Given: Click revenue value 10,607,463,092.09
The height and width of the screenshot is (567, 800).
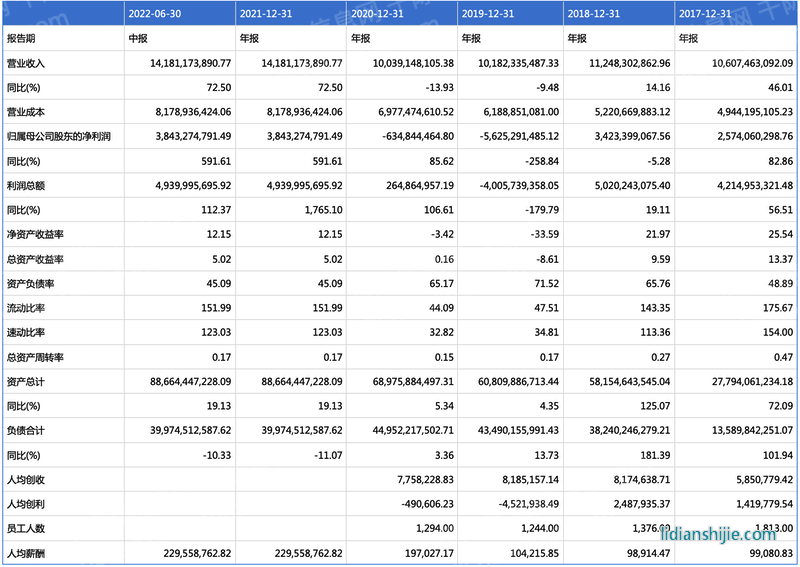Looking at the screenshot, I should pyautogui.click(x=753, y=63).
